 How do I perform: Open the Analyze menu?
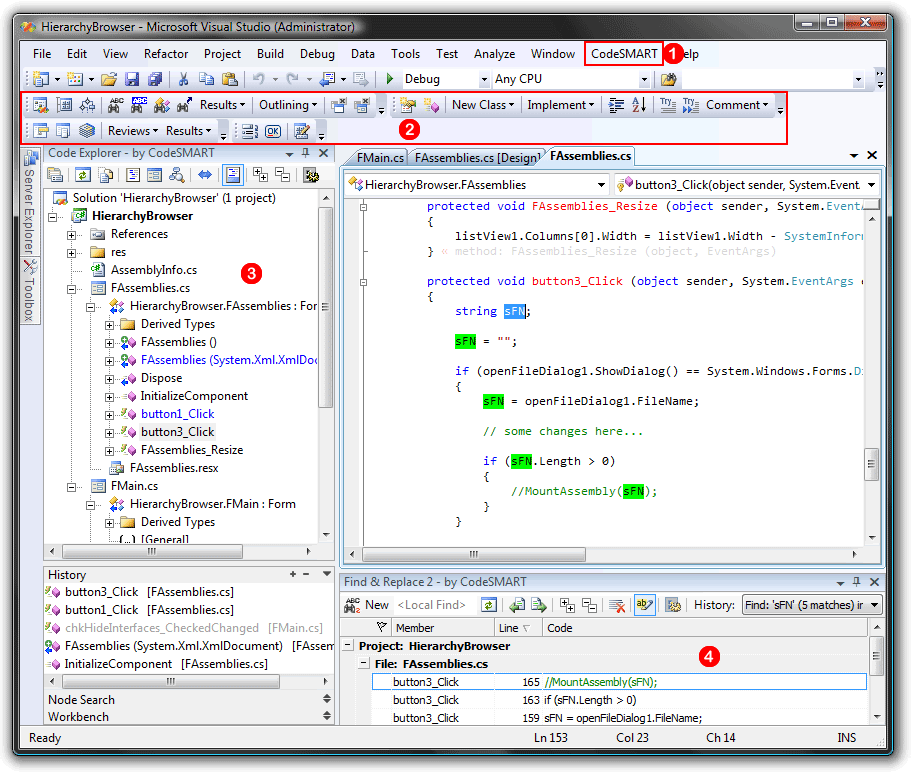(x=494, y=54)
